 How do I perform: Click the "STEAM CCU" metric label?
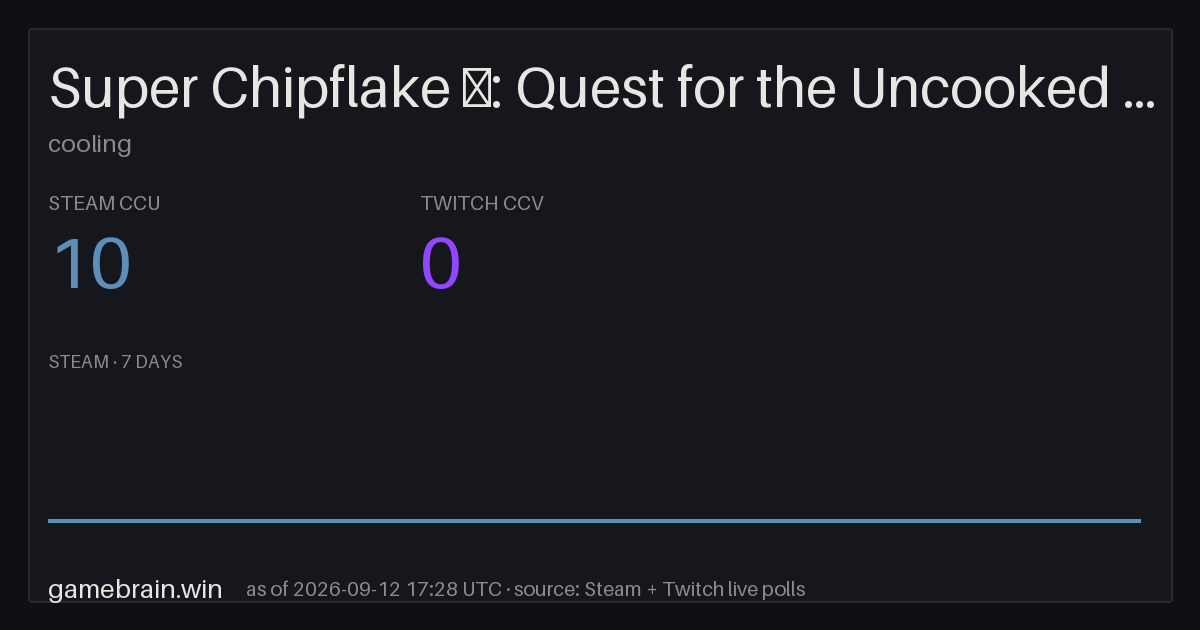pos(104,203)
